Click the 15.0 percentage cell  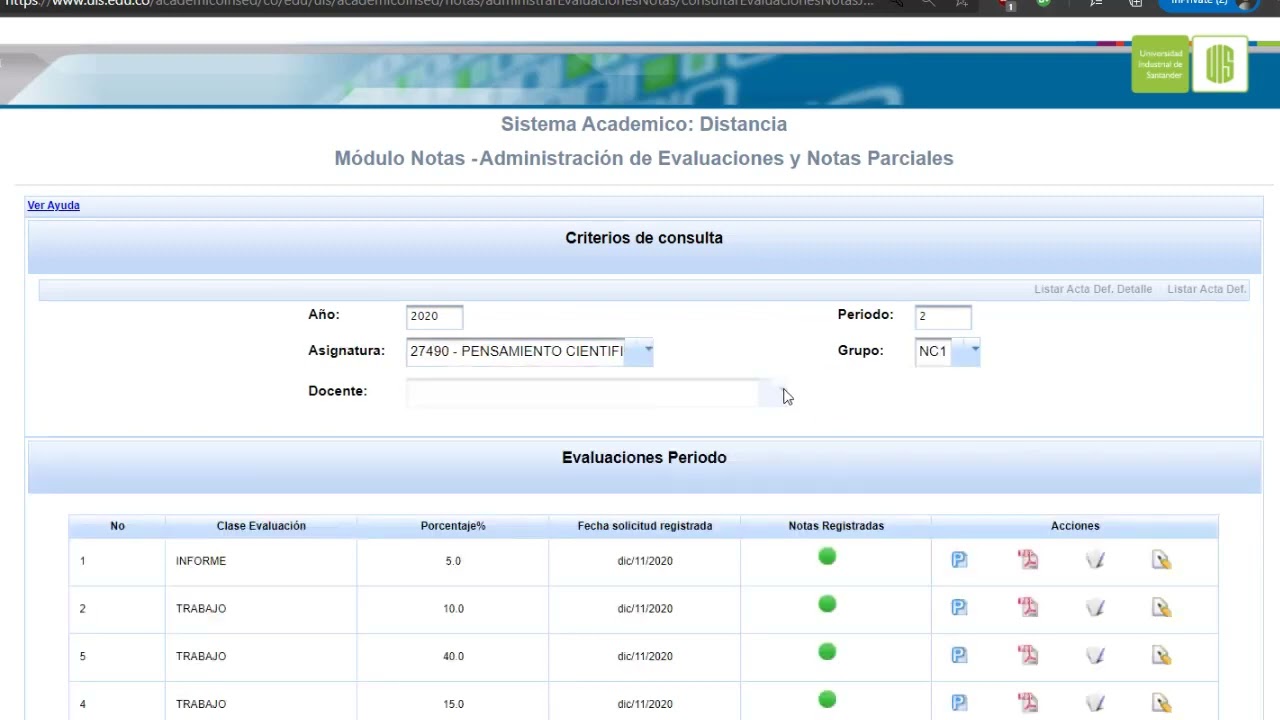pyautogui.click(x=453, y=701)
